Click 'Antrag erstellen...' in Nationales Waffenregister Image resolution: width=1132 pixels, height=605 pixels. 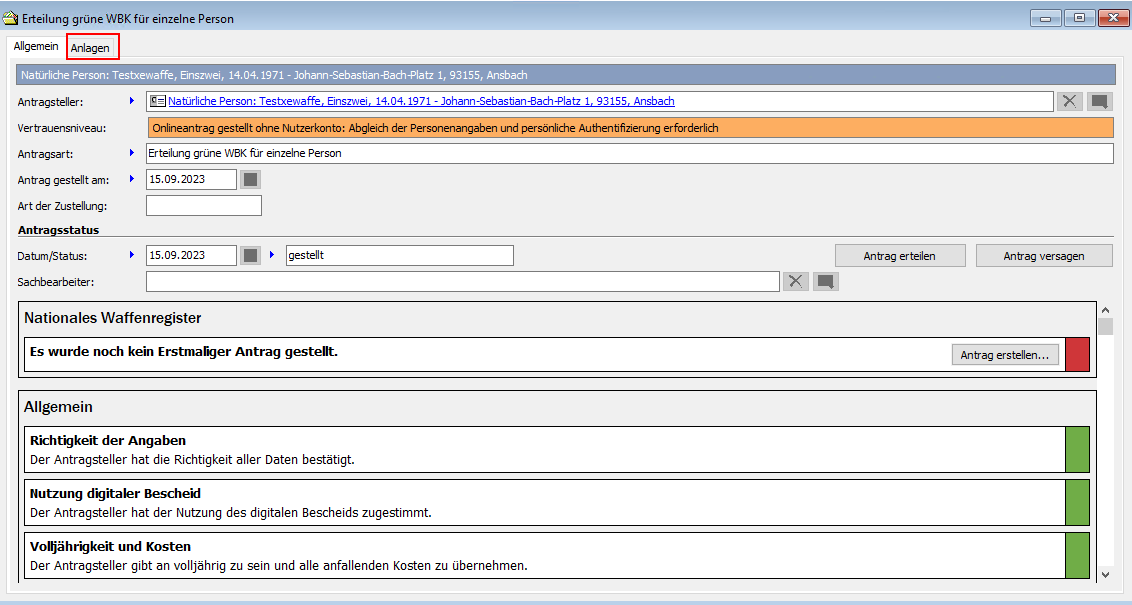[x=1005, y=355]
